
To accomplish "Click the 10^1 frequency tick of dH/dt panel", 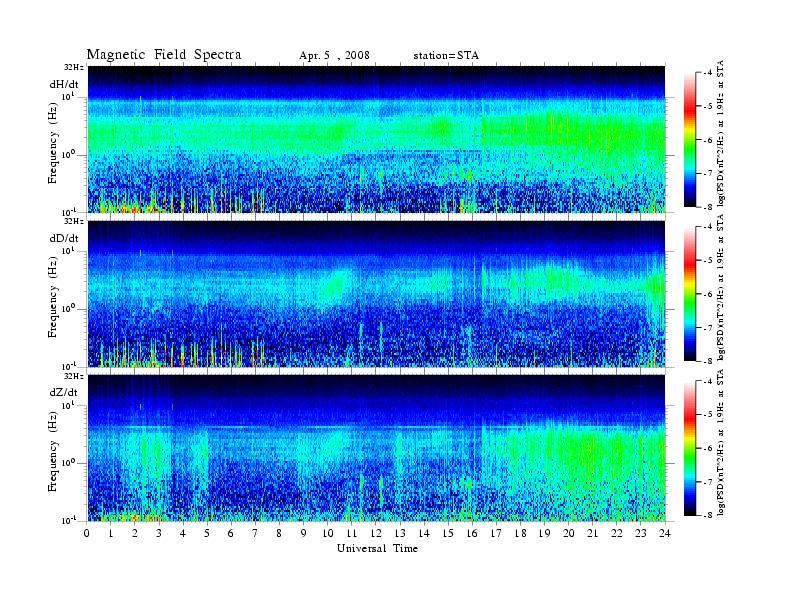I will coord(68,96).
